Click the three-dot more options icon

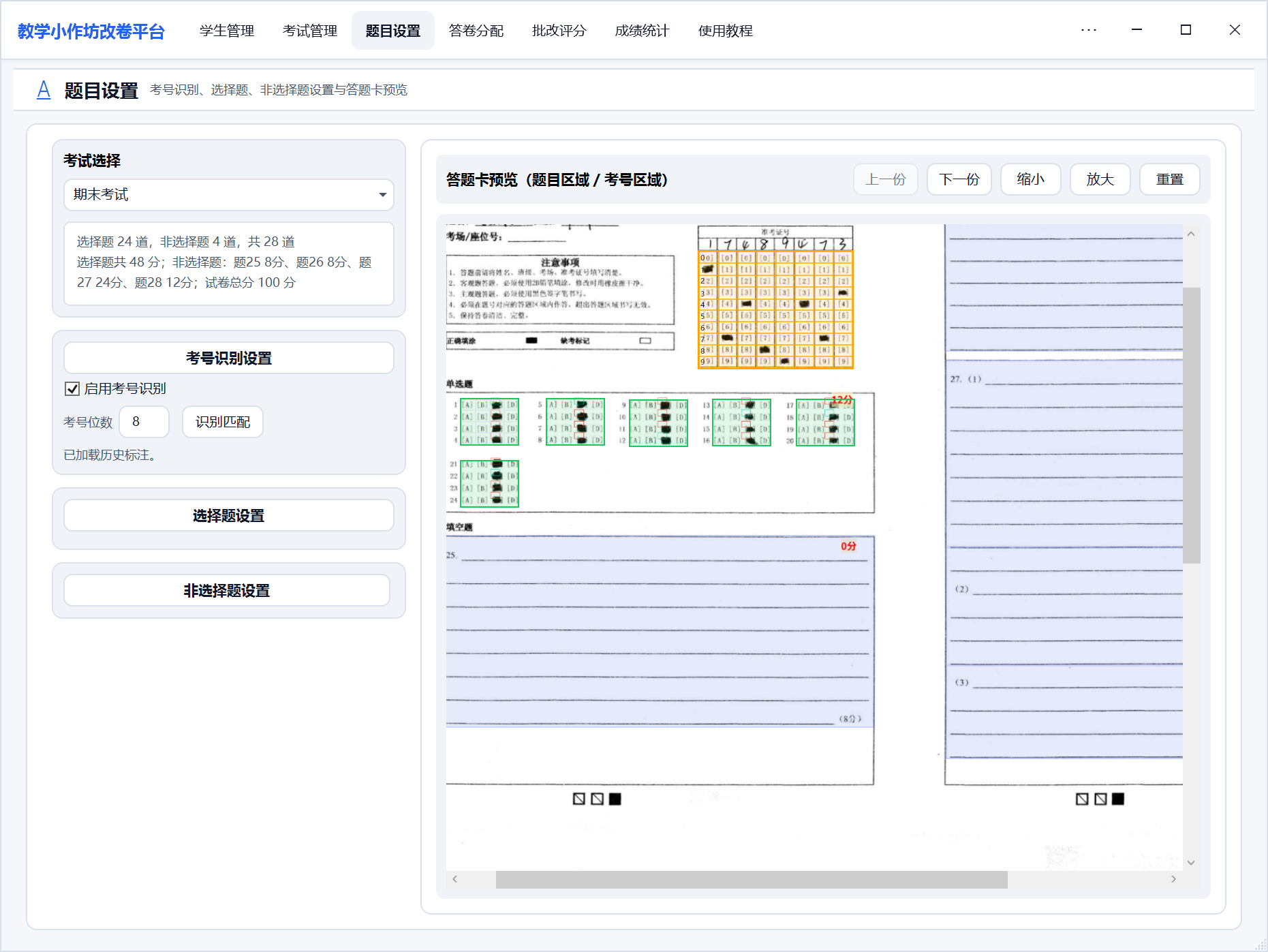1088,30
